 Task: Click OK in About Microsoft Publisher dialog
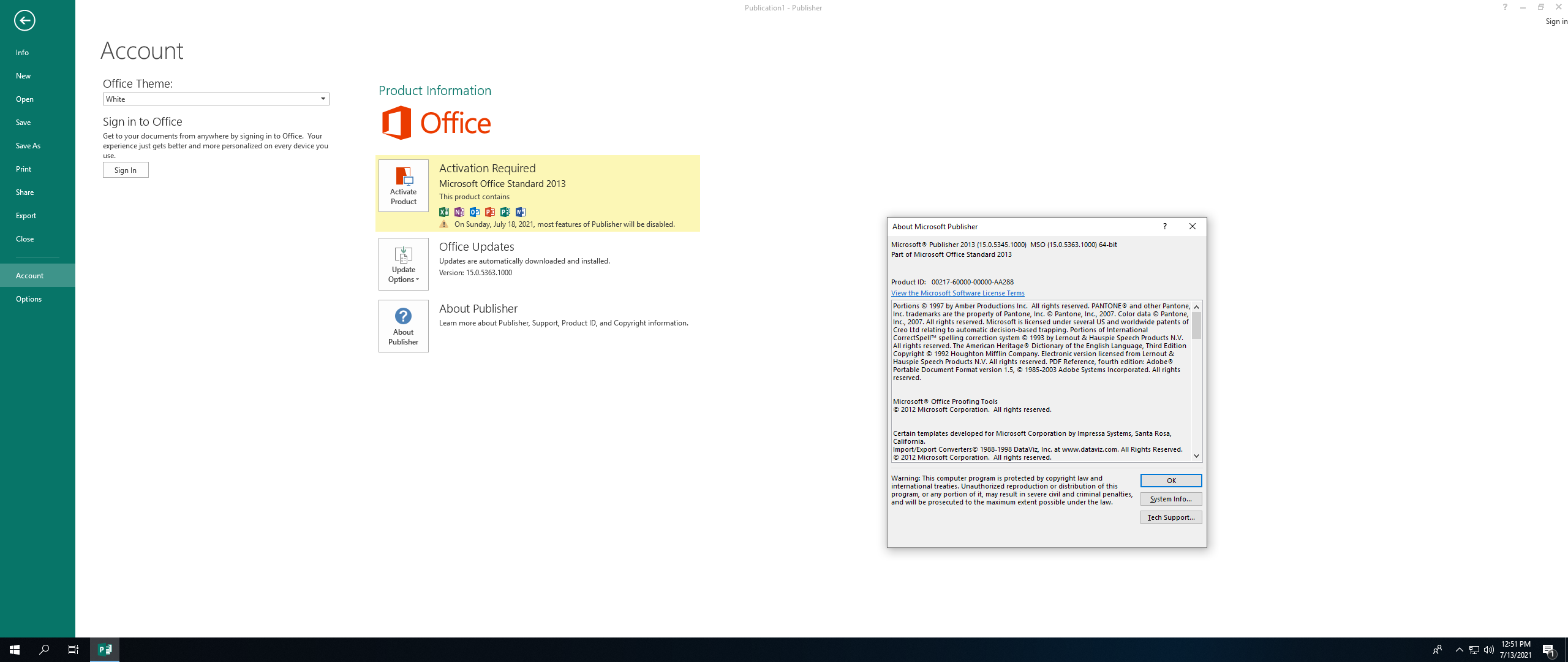tap(1170, 481)
